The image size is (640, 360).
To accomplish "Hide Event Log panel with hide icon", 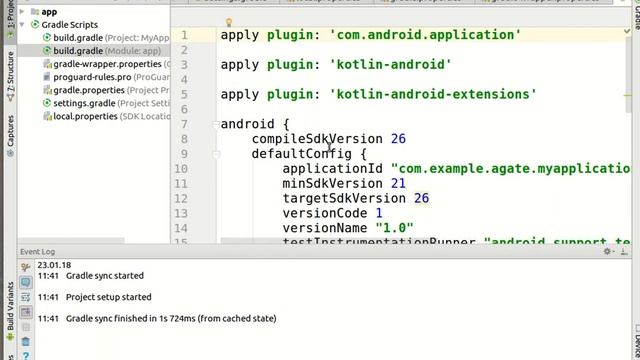I will (624, 251).
